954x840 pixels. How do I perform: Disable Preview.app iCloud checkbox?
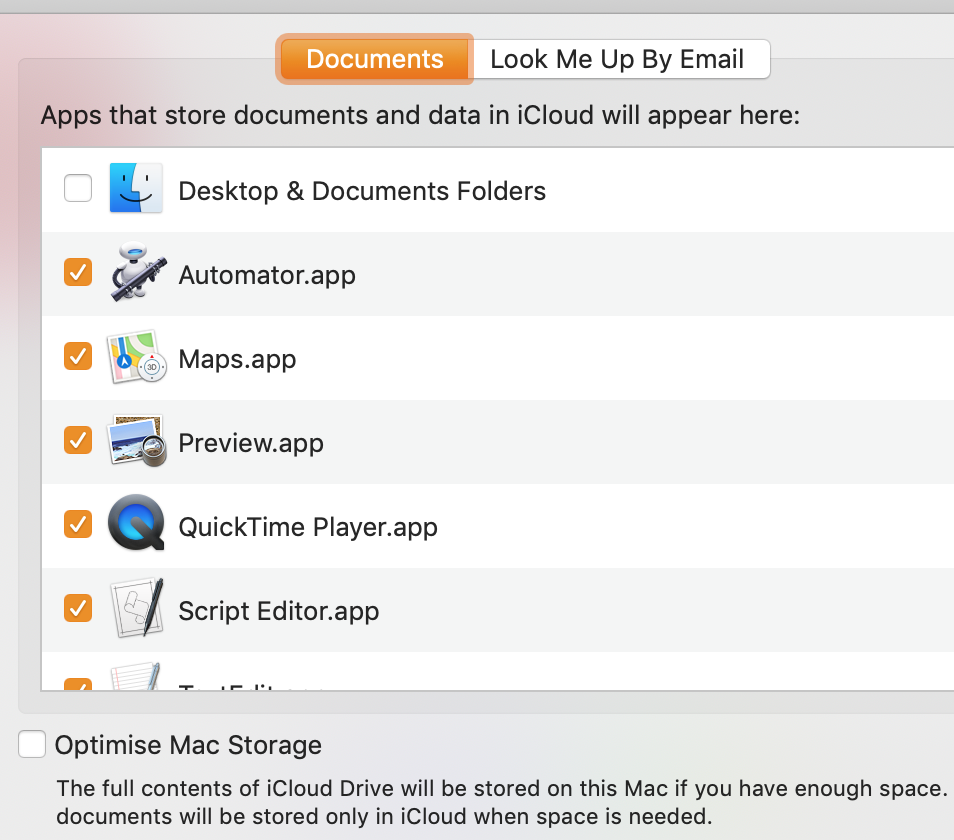point(78,440)
